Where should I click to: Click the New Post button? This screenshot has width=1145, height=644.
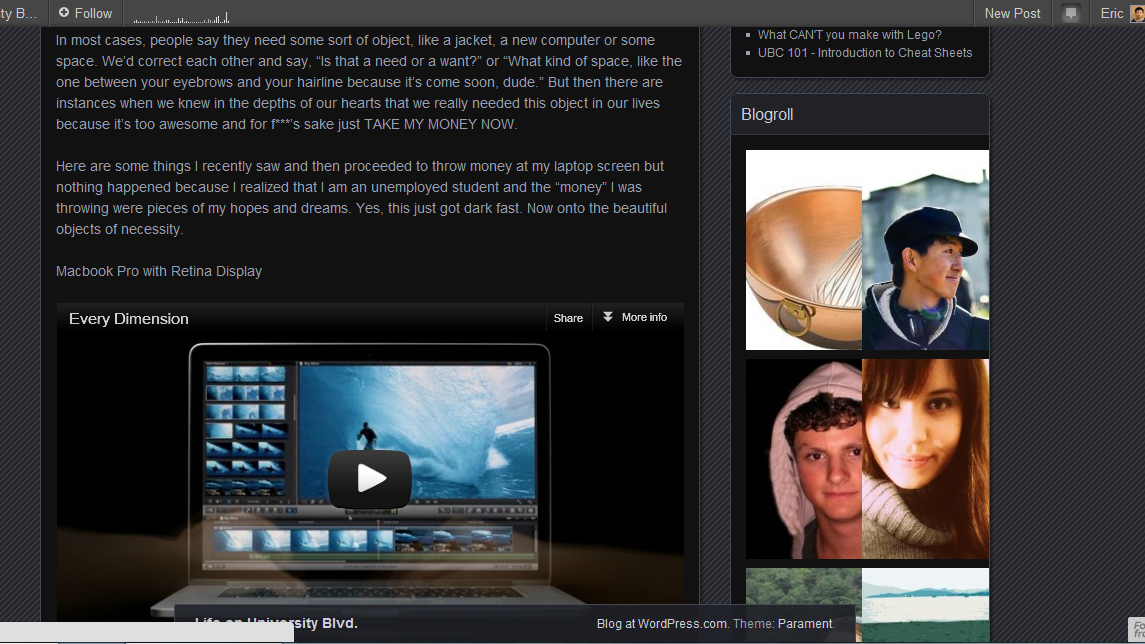[1012, 13]
